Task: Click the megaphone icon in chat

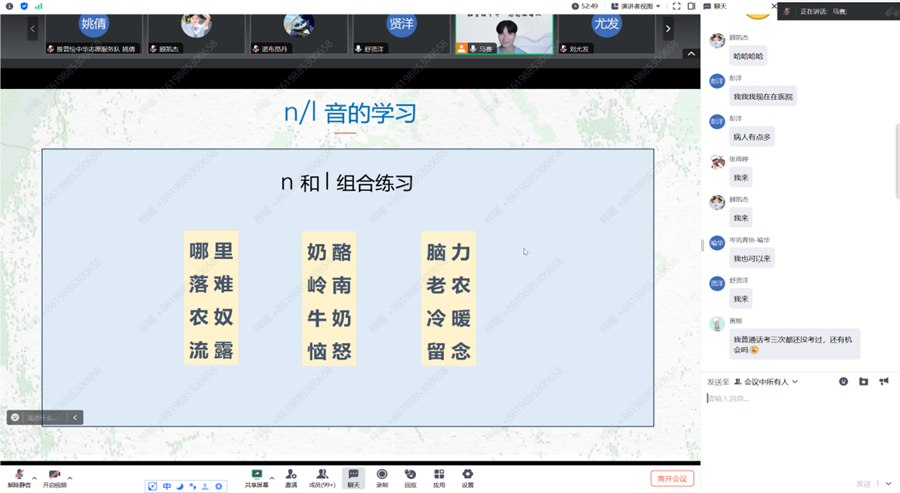Action: 884,381
